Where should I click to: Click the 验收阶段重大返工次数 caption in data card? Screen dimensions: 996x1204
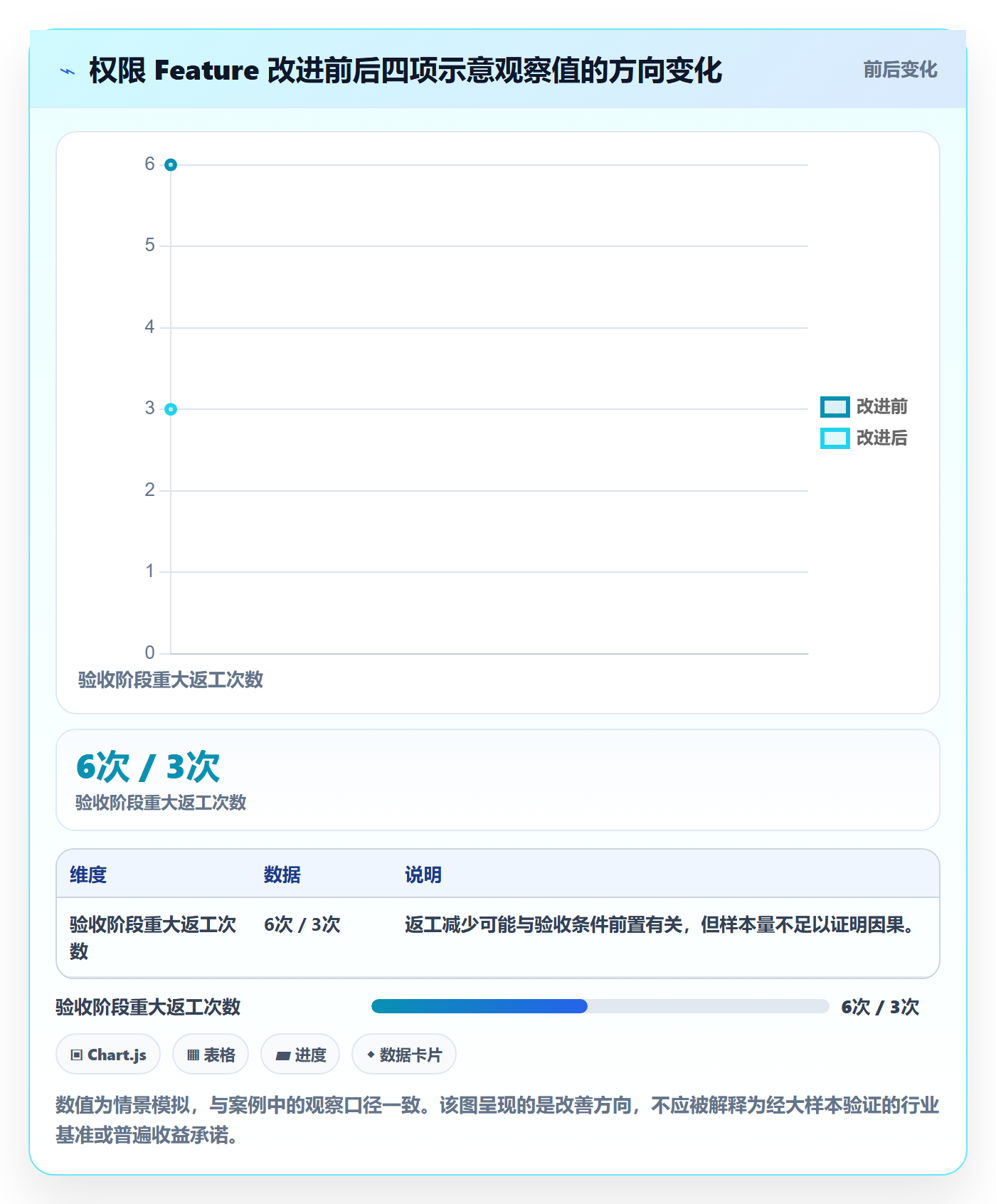[161, 802]
